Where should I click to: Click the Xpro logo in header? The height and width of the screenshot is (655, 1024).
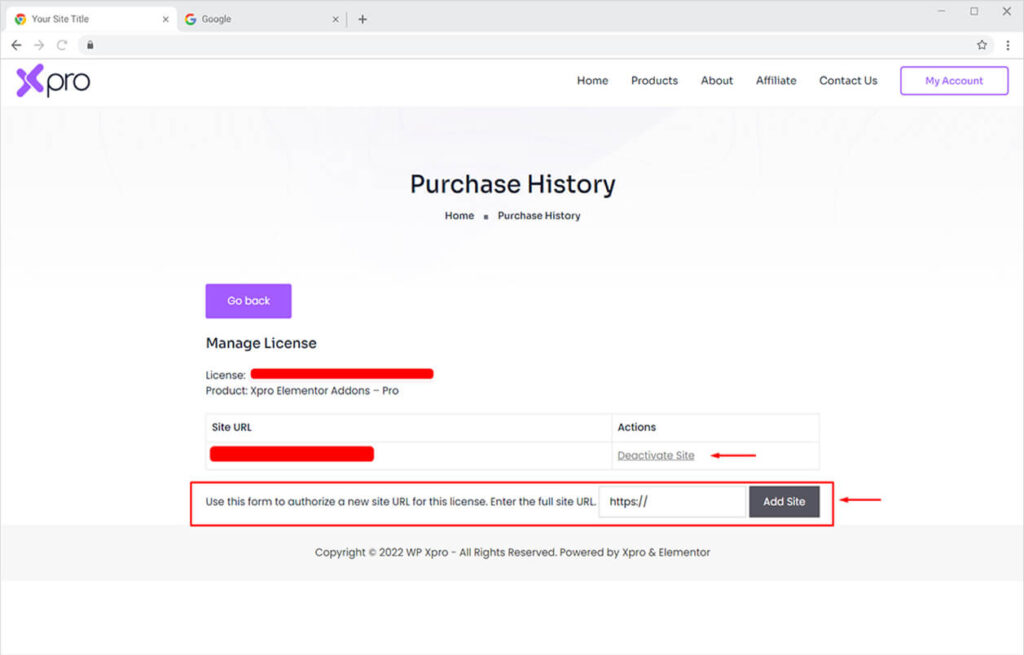[53, 81]
